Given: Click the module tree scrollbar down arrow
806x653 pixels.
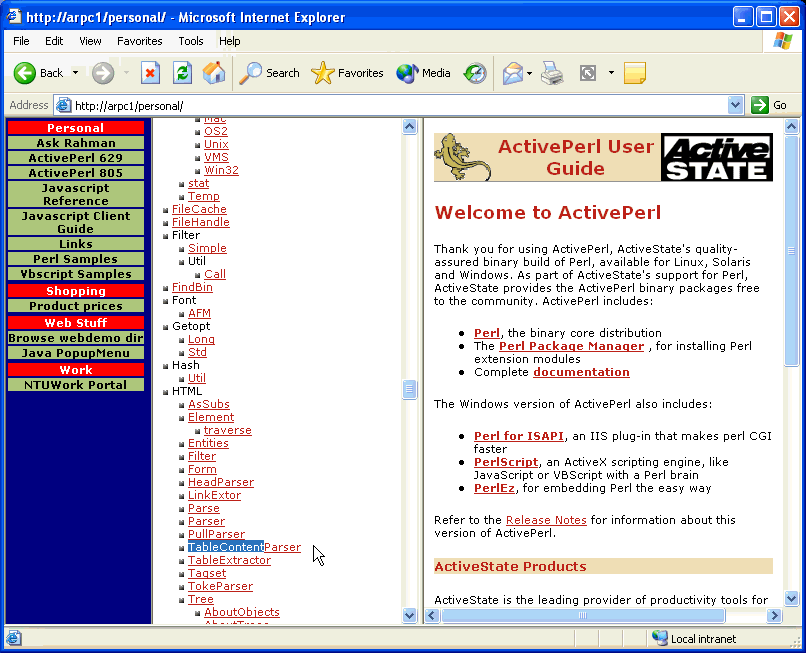Looking at the screenshot, I should point(409,615).
